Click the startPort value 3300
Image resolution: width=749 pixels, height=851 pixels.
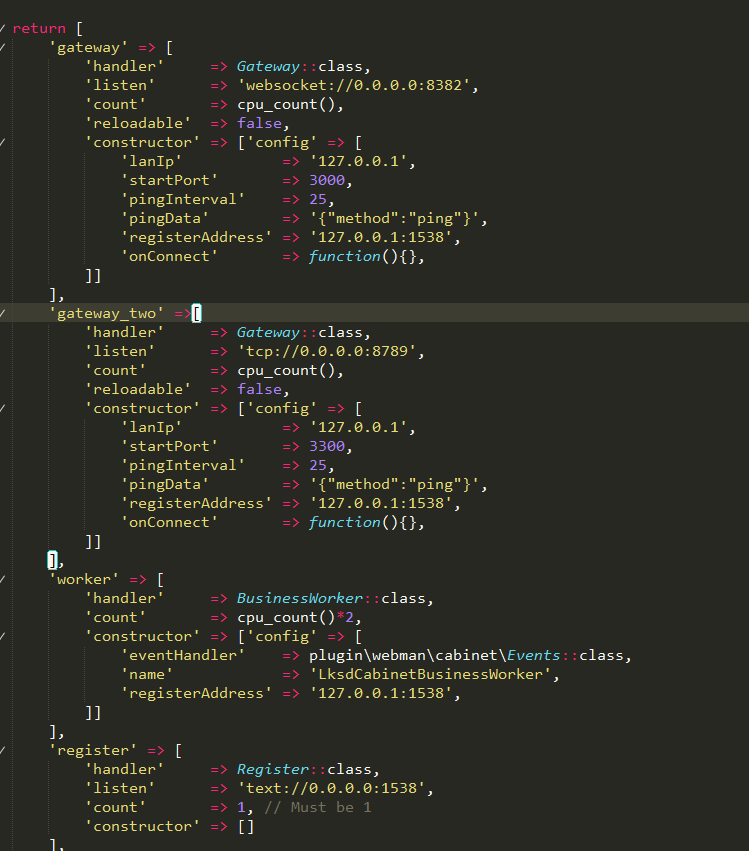click(327, 446)
